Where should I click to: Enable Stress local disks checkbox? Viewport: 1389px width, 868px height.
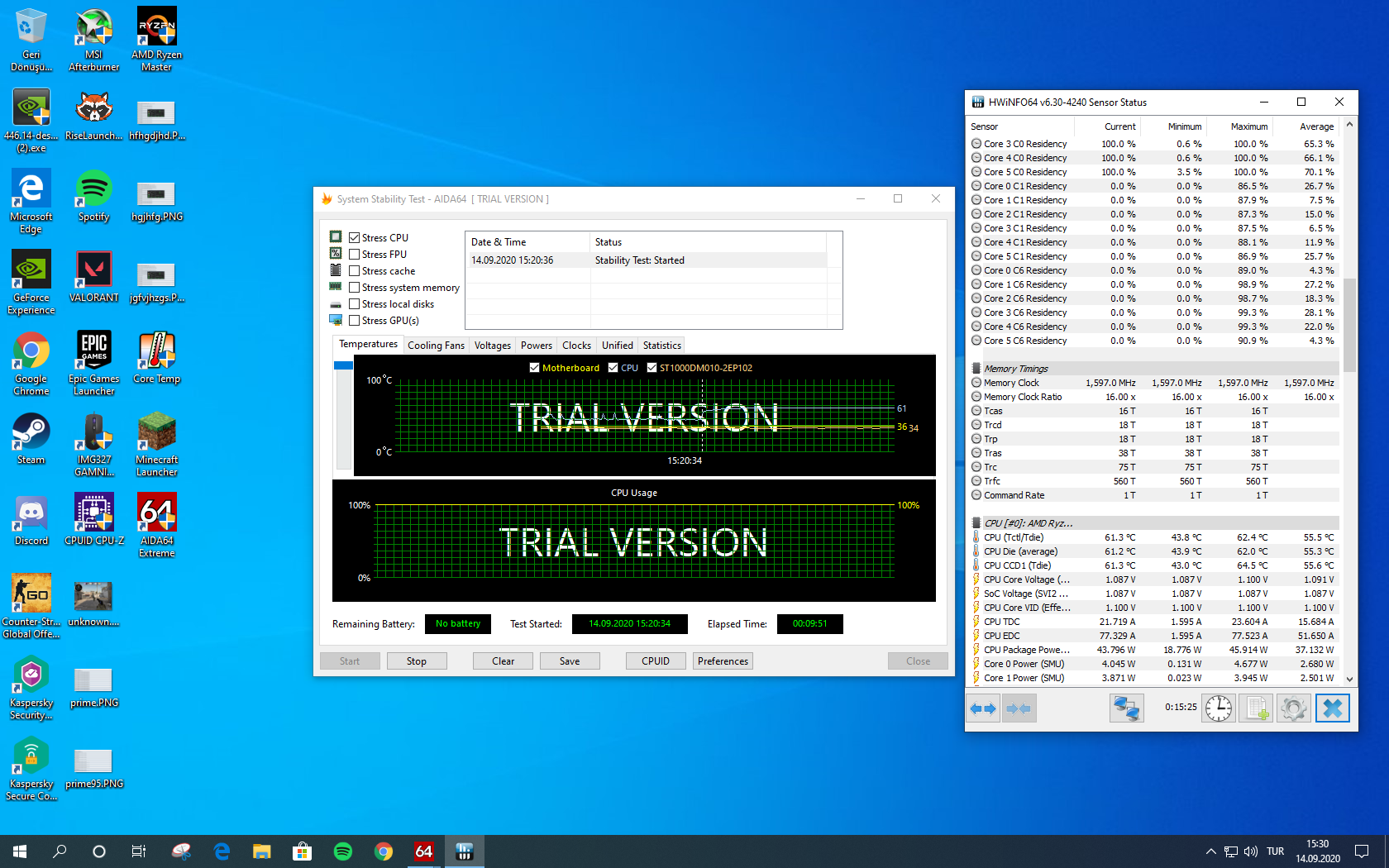[x=354, y=304]
